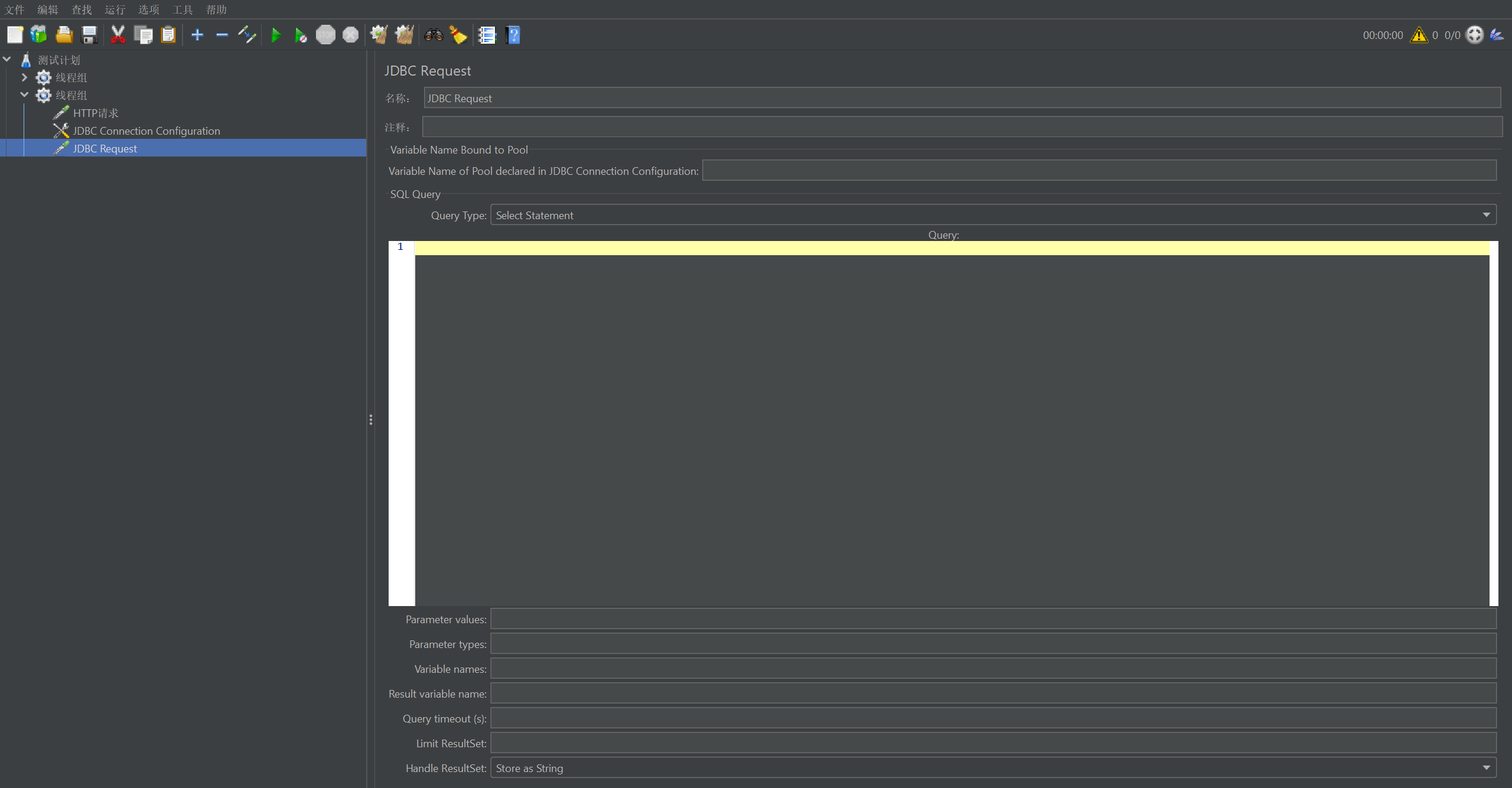Click into the SQL Query editor
The height and width of the screenshot is (788, 1512).
click(952, 423)
